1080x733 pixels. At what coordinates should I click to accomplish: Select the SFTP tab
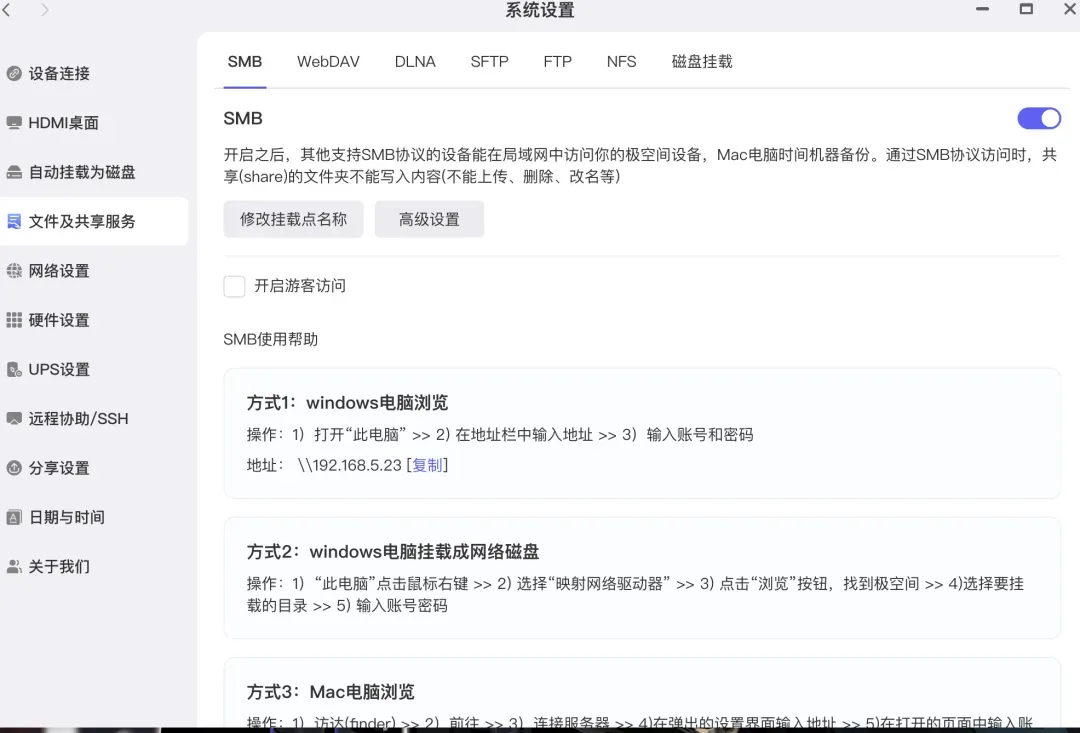tap(489, 62)
